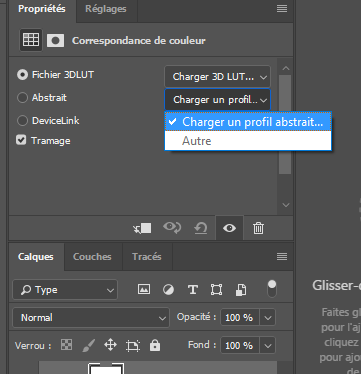
Task: Click the Opacité 100 % field
Action: 240,317
